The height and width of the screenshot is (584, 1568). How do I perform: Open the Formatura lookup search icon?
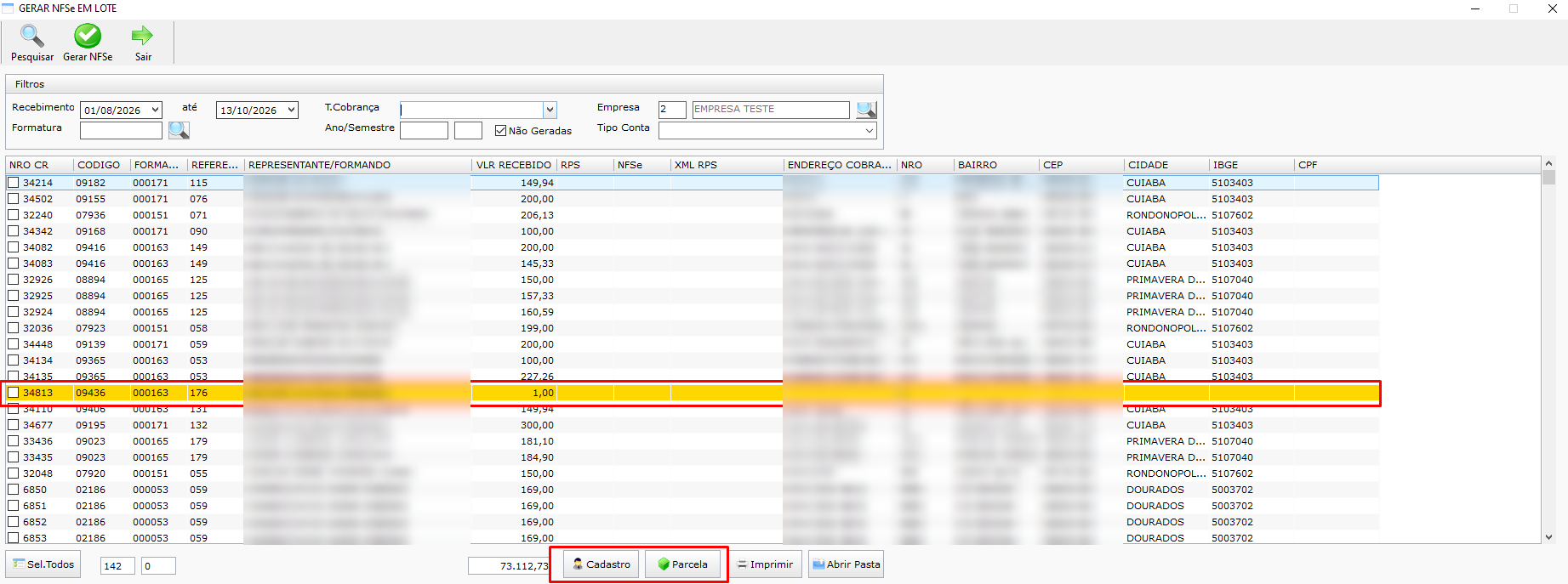click(x=179, y=130)
